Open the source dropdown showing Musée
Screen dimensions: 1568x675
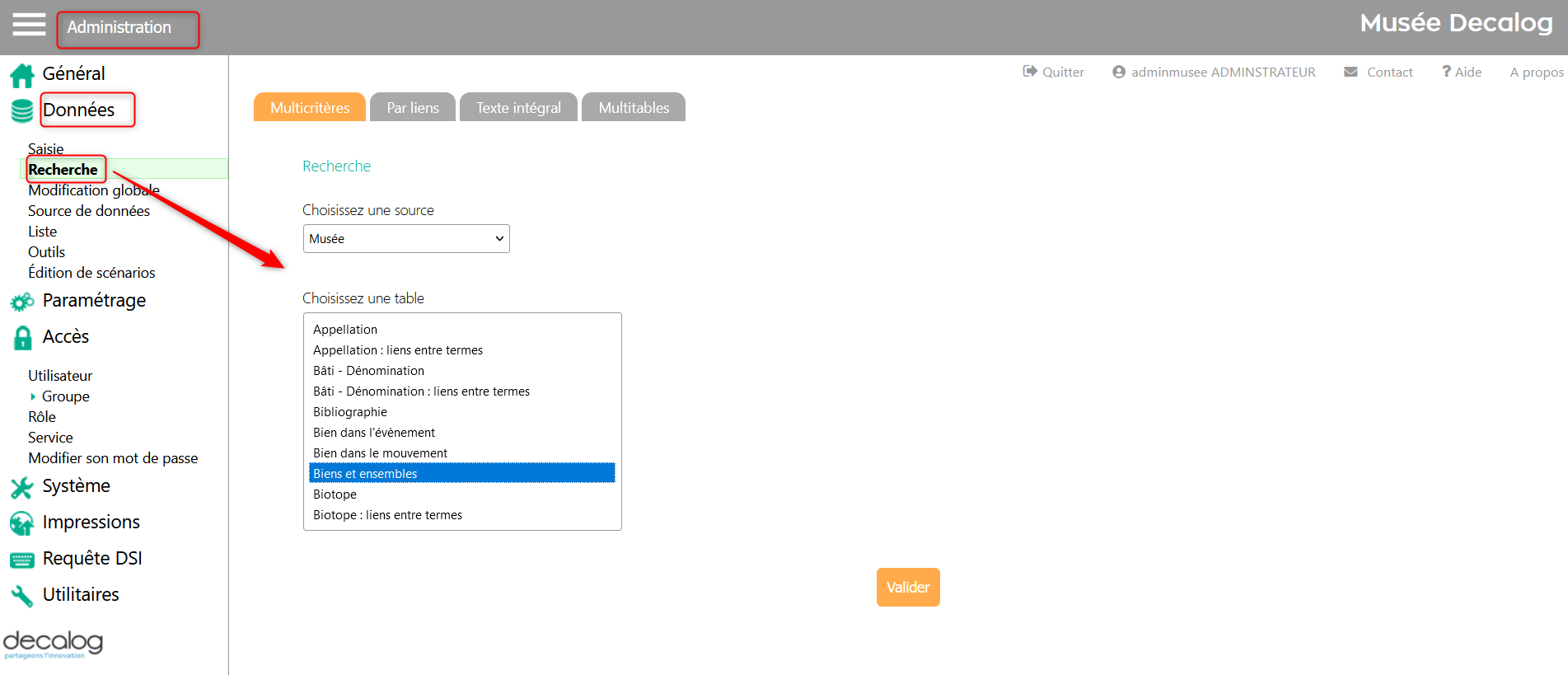(406, 239)
